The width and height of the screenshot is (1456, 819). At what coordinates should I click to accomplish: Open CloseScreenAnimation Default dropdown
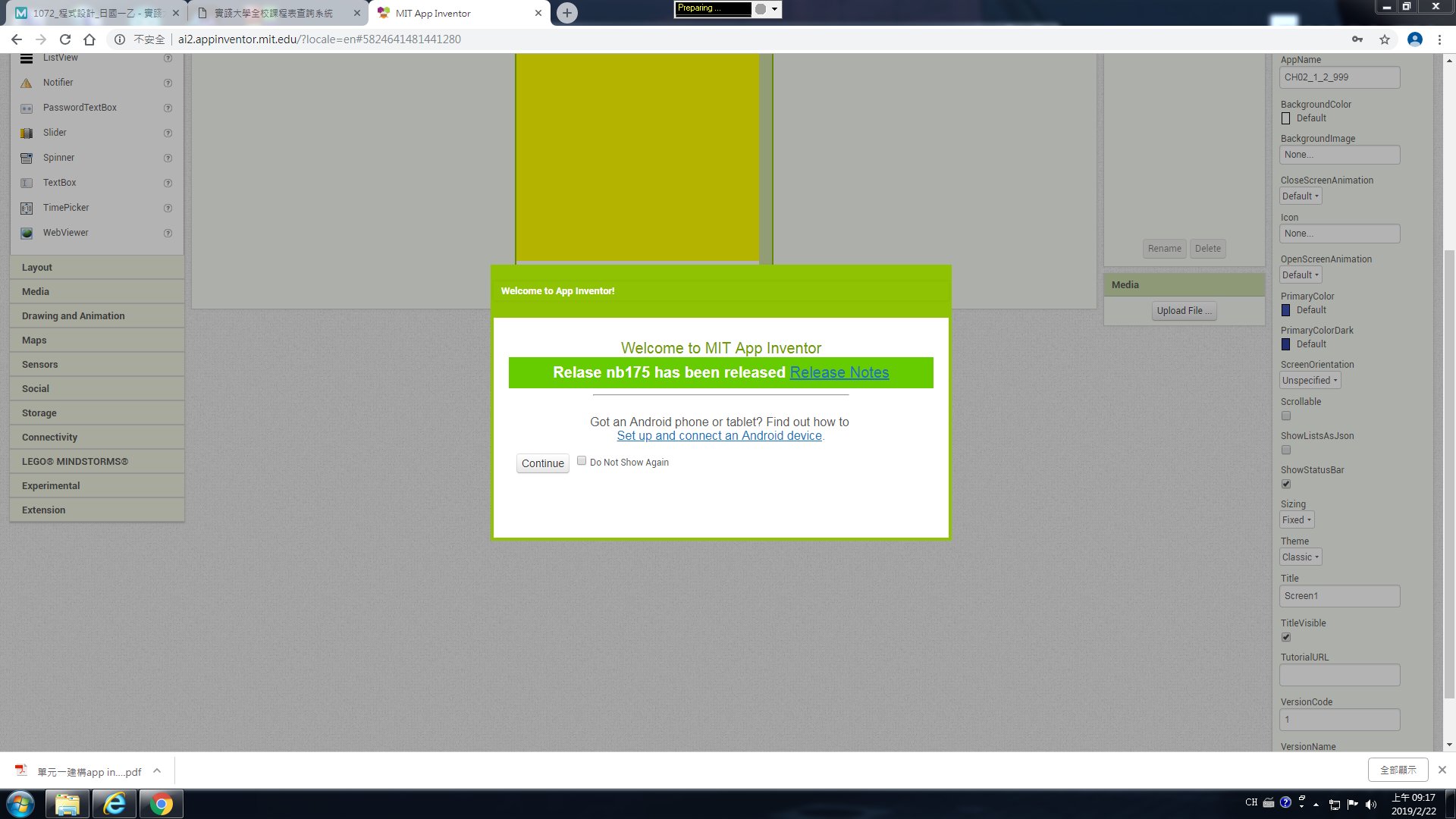click(1301, 196)
